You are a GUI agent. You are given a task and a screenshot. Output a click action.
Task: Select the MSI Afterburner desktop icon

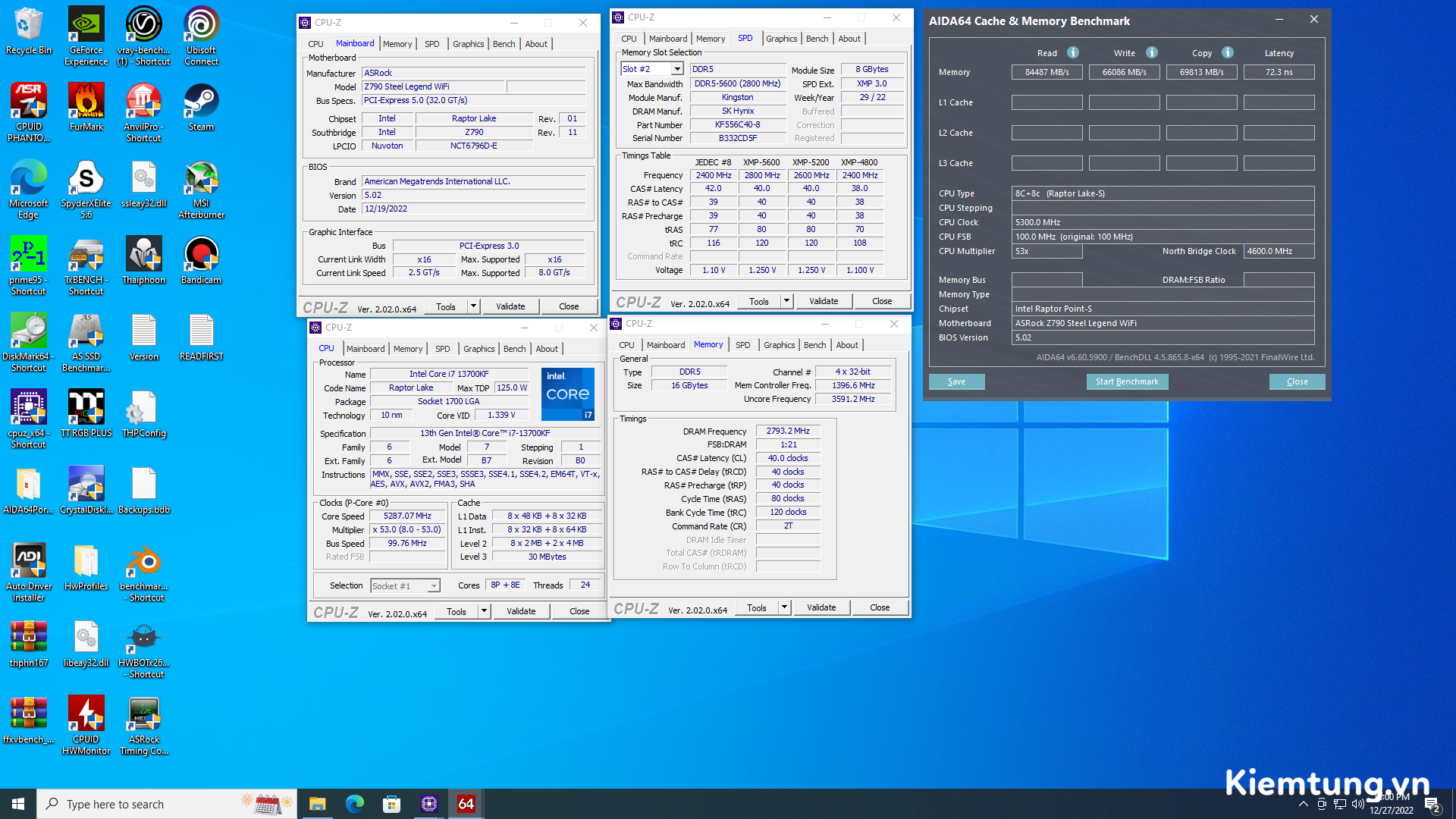(201, 190)
